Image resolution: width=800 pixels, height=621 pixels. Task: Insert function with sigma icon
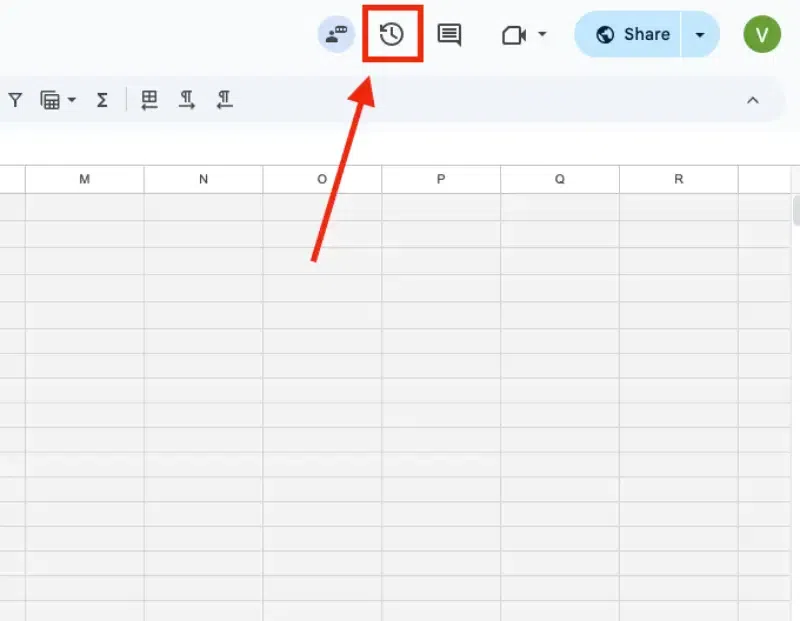[x=102, y=100]
